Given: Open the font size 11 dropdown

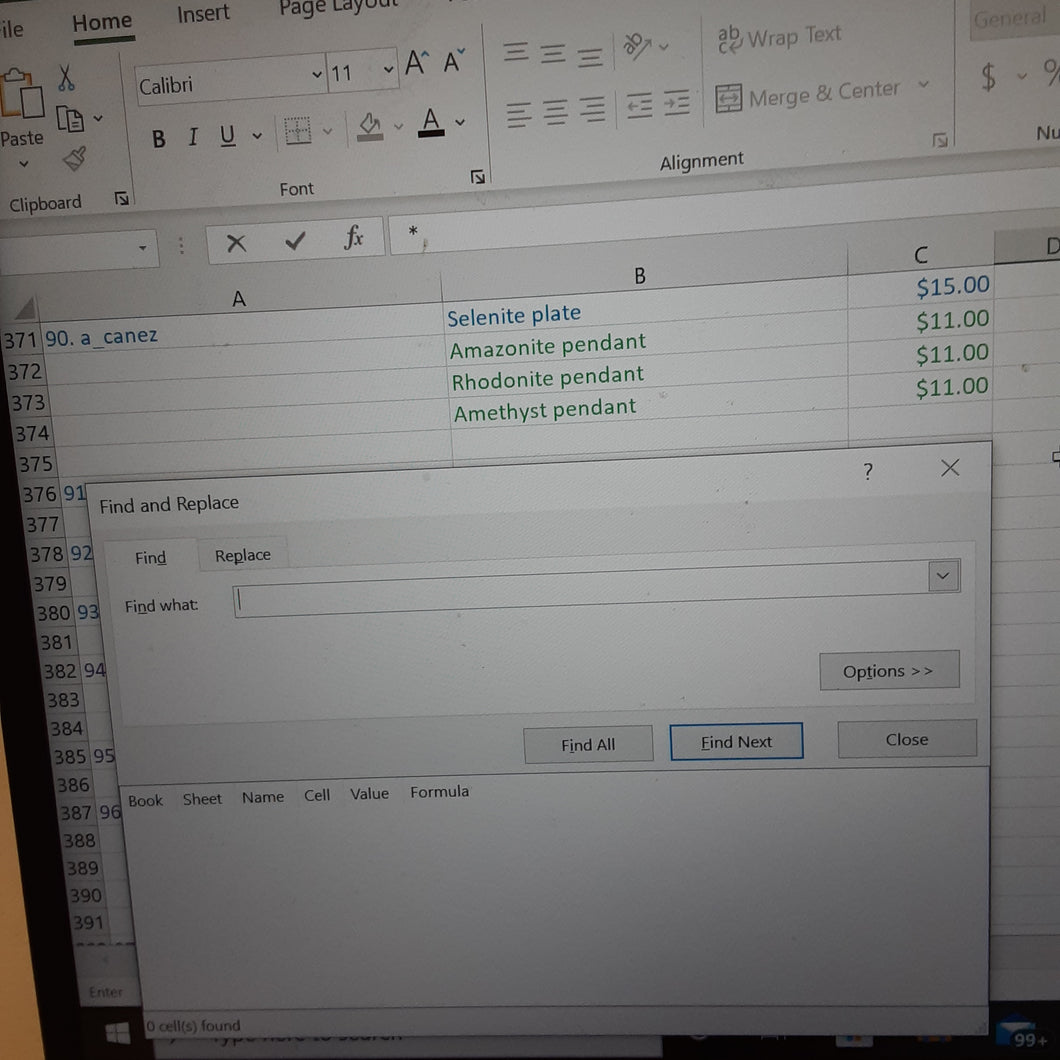Looking at the screenshot, I should [389, 69].
